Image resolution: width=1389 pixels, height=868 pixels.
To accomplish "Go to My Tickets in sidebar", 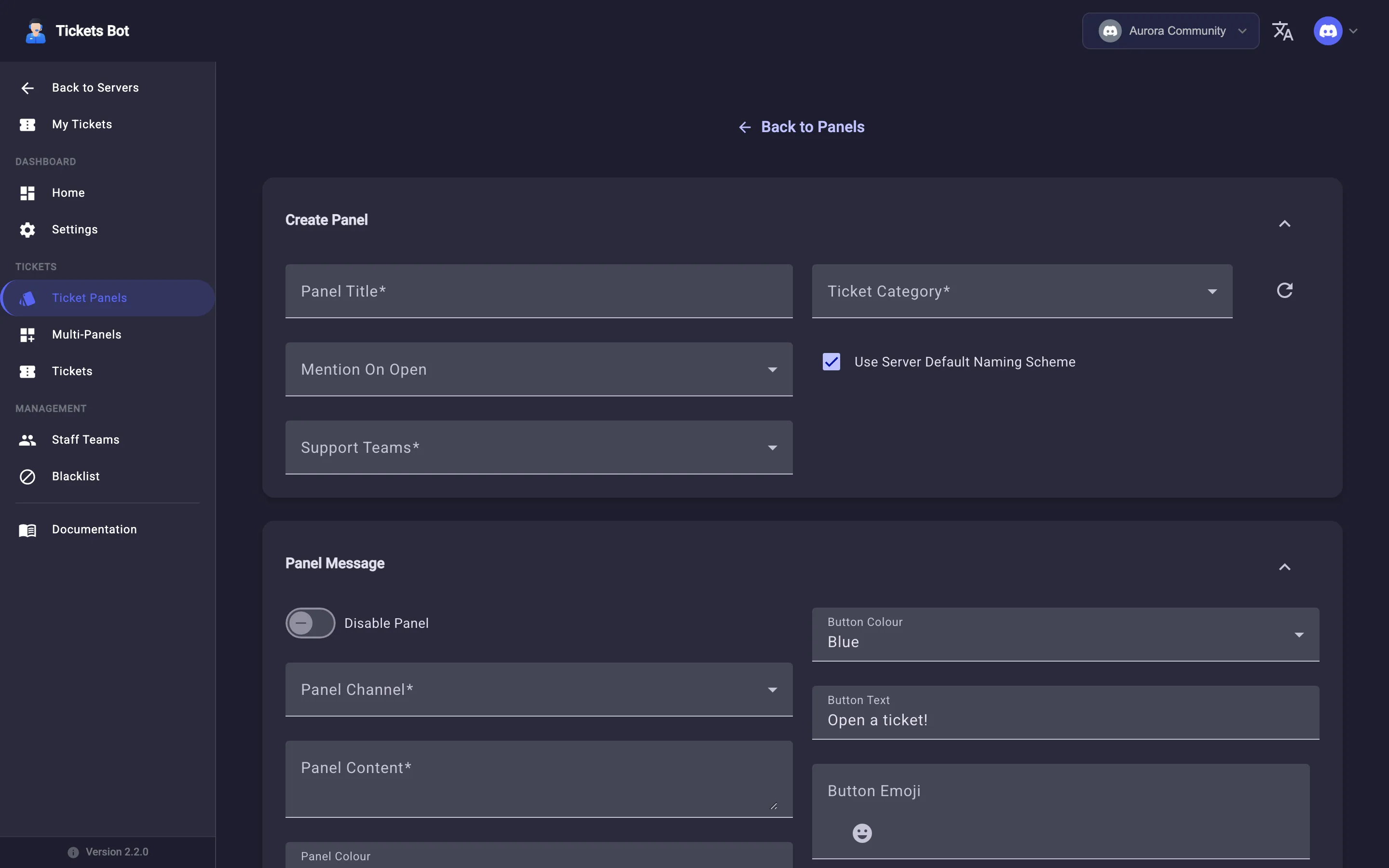I will (108, 124).
